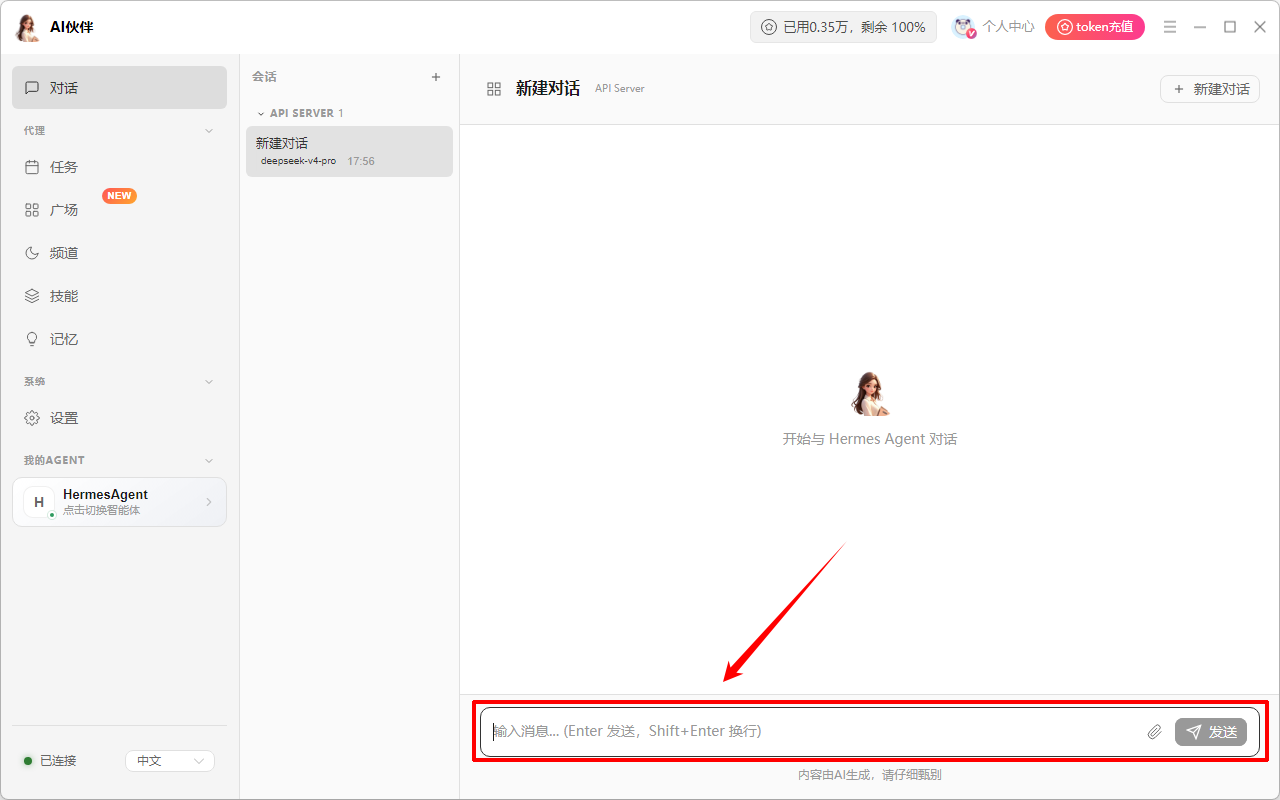Open 个人中心 personal center
Image resolution: width=1280 pixels, height=800 pixels.
[1008, 27]
